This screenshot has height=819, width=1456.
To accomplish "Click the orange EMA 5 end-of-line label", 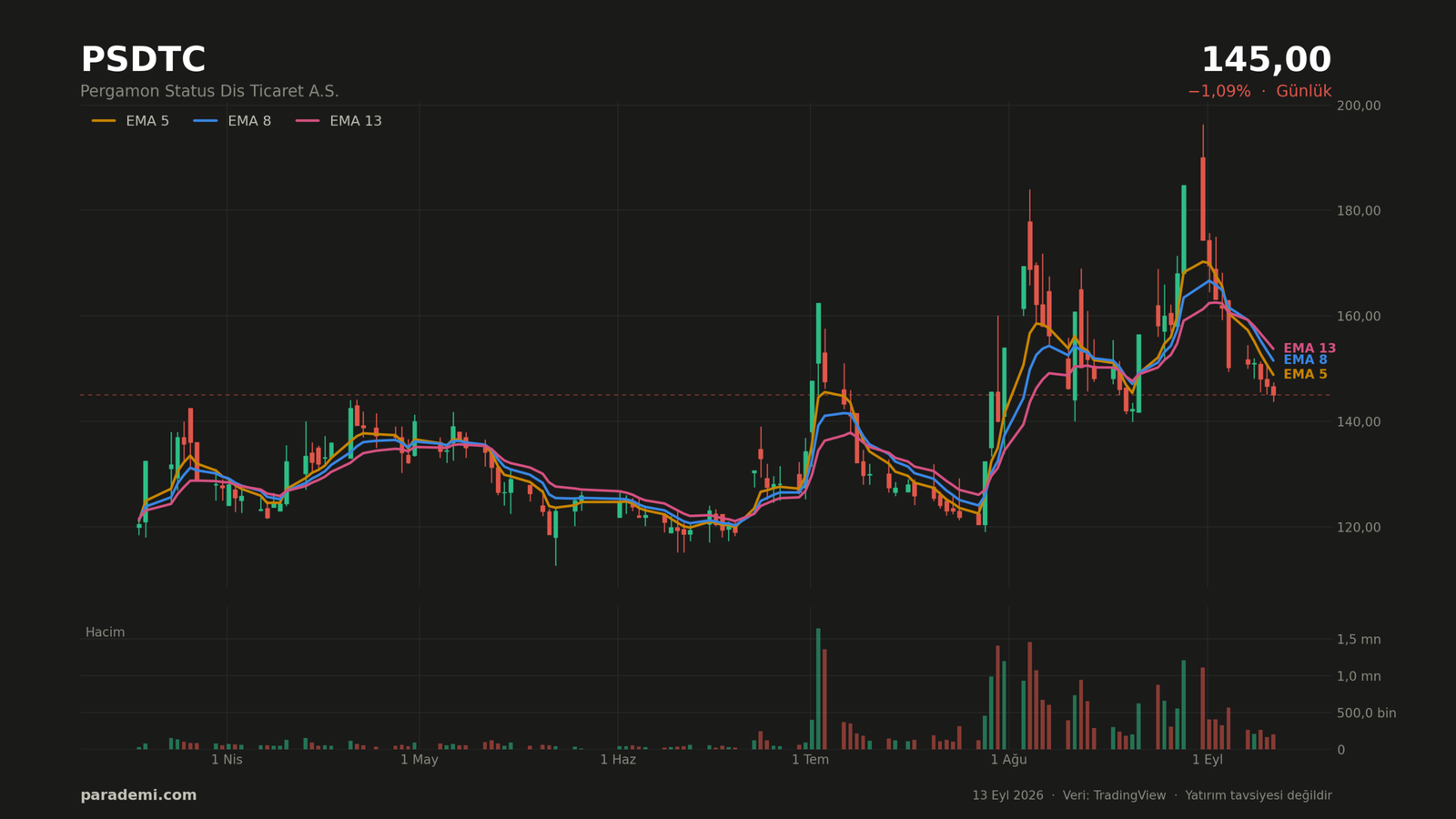I will (x=1305, y=375).
